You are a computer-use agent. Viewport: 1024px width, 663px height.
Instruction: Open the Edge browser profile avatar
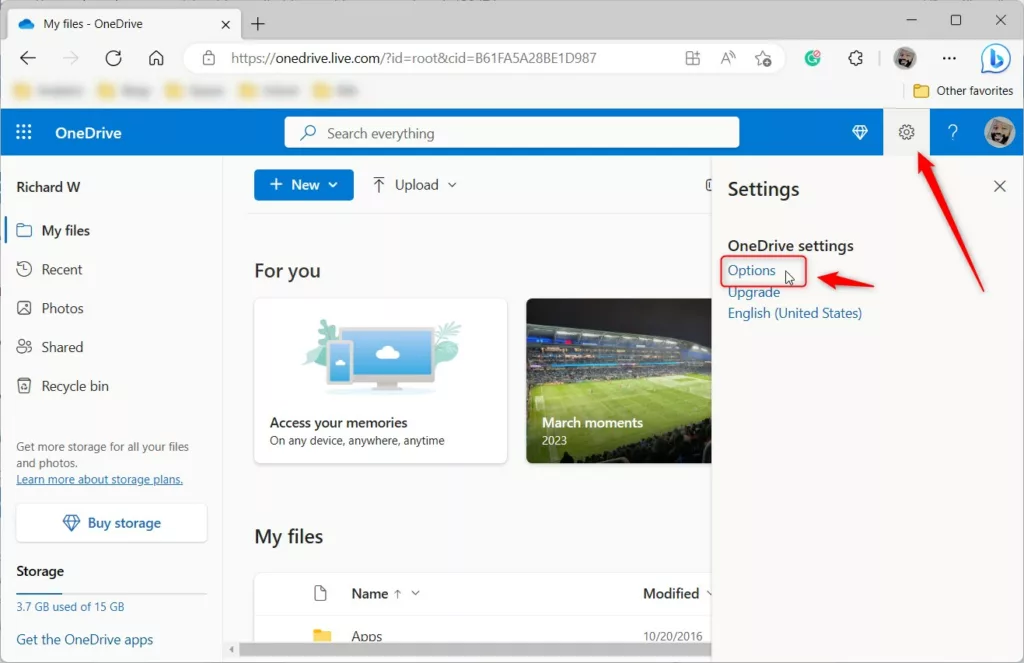pyautogui.click(x=904, y=58)
